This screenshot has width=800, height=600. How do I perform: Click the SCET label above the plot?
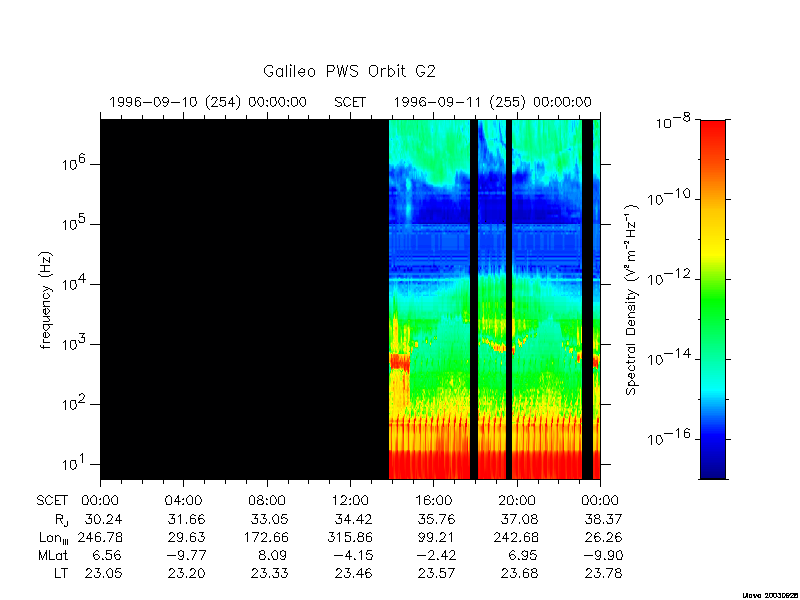tap(350, 102)
